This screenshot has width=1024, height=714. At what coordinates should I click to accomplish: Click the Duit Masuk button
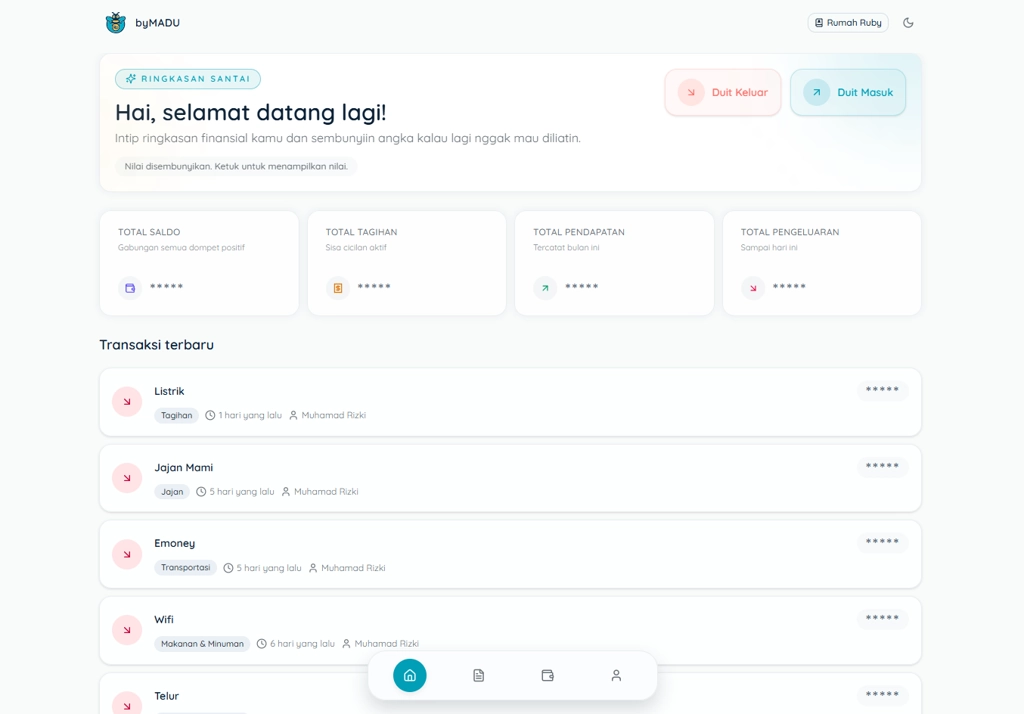848,93
